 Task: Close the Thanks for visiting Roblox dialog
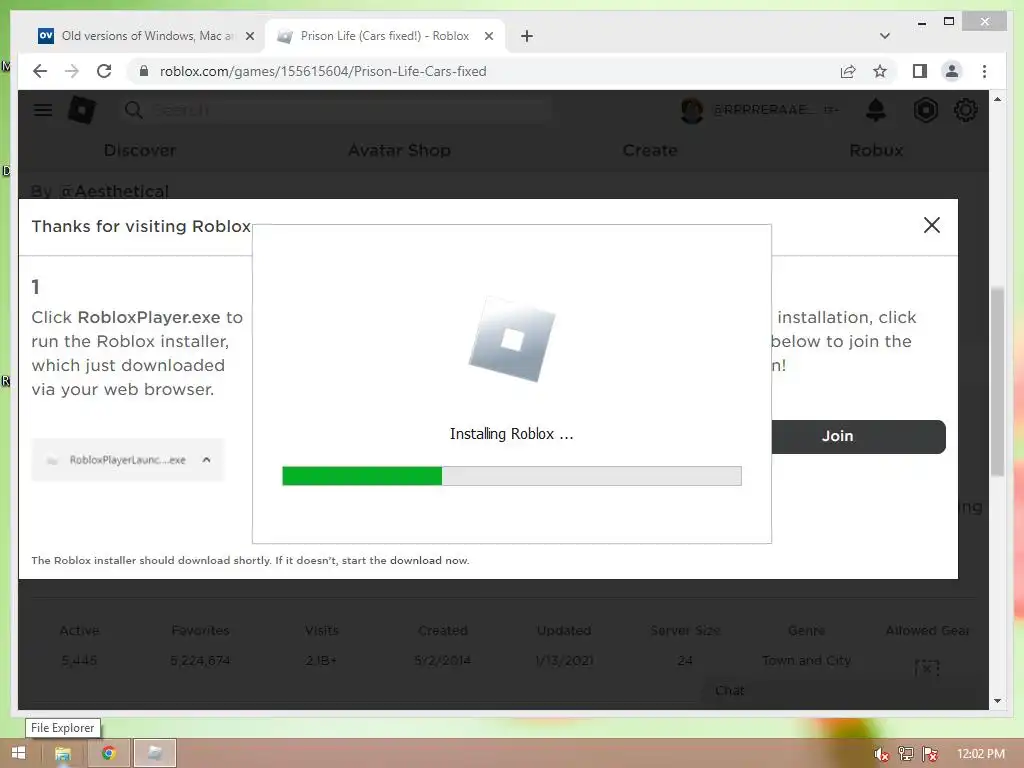(x=932, y=225)
